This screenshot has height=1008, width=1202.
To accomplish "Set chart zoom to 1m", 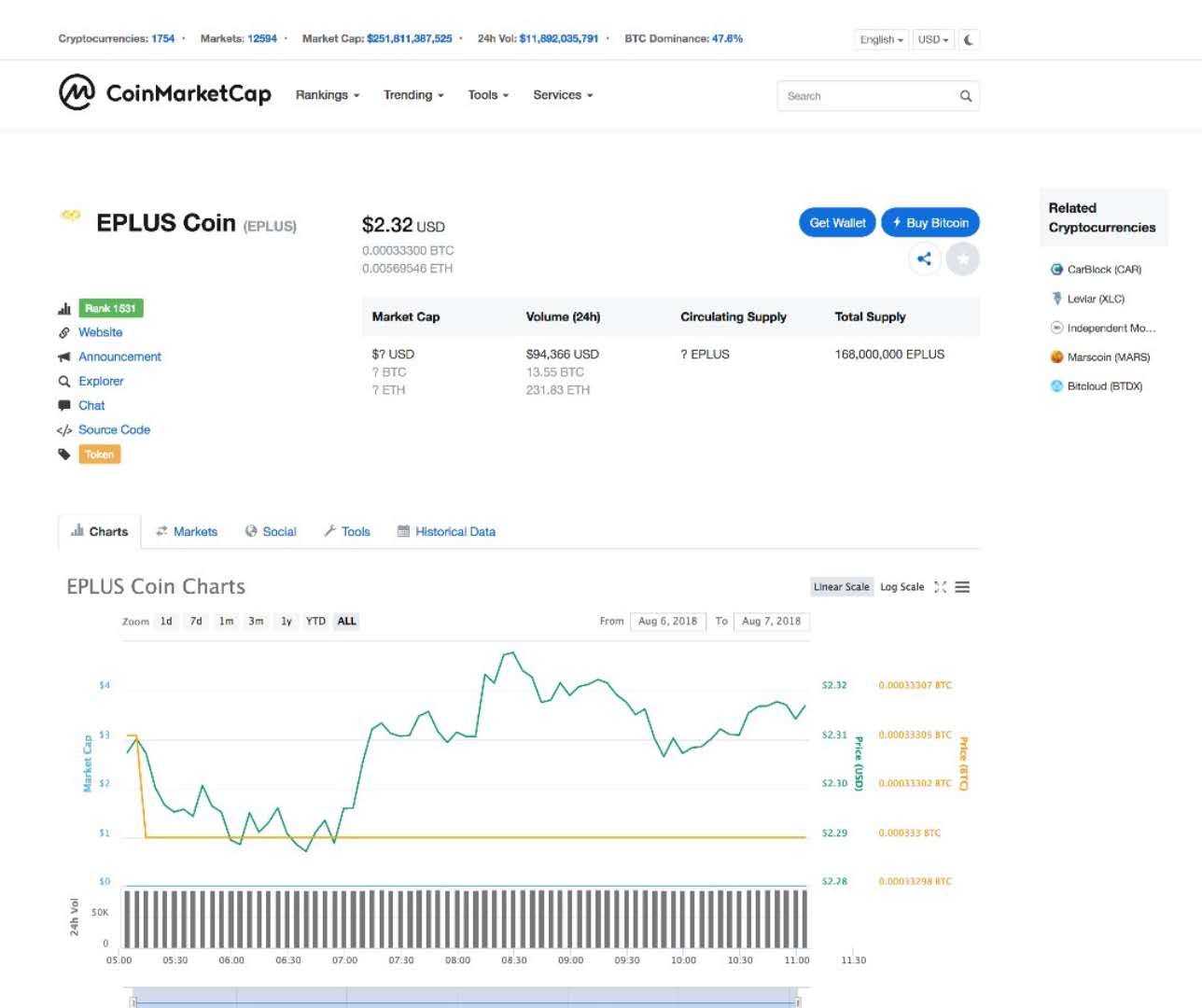I will pyautogui.click(x=226, y=622).
